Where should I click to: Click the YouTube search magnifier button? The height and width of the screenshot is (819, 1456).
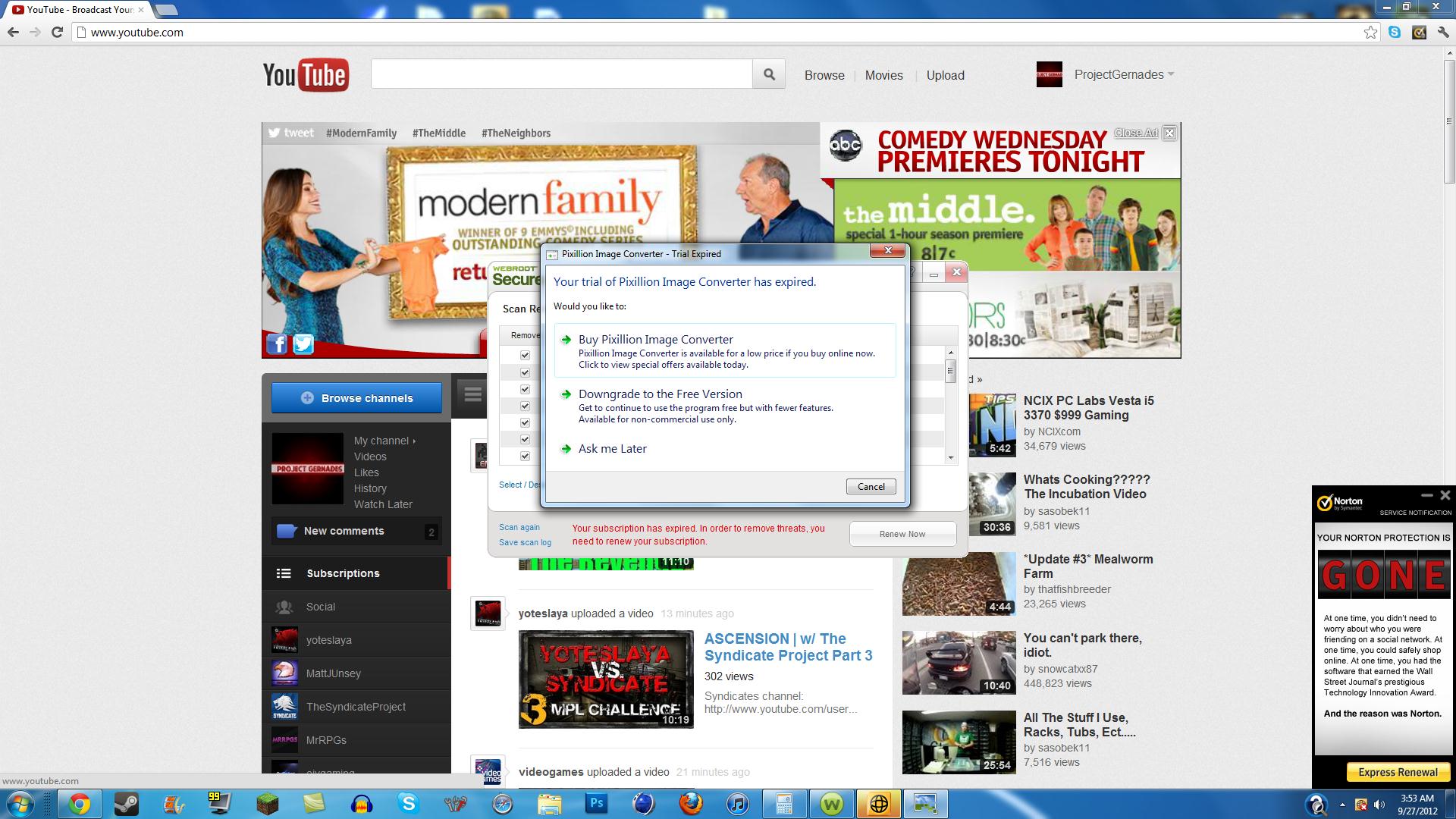click(769, 74)
